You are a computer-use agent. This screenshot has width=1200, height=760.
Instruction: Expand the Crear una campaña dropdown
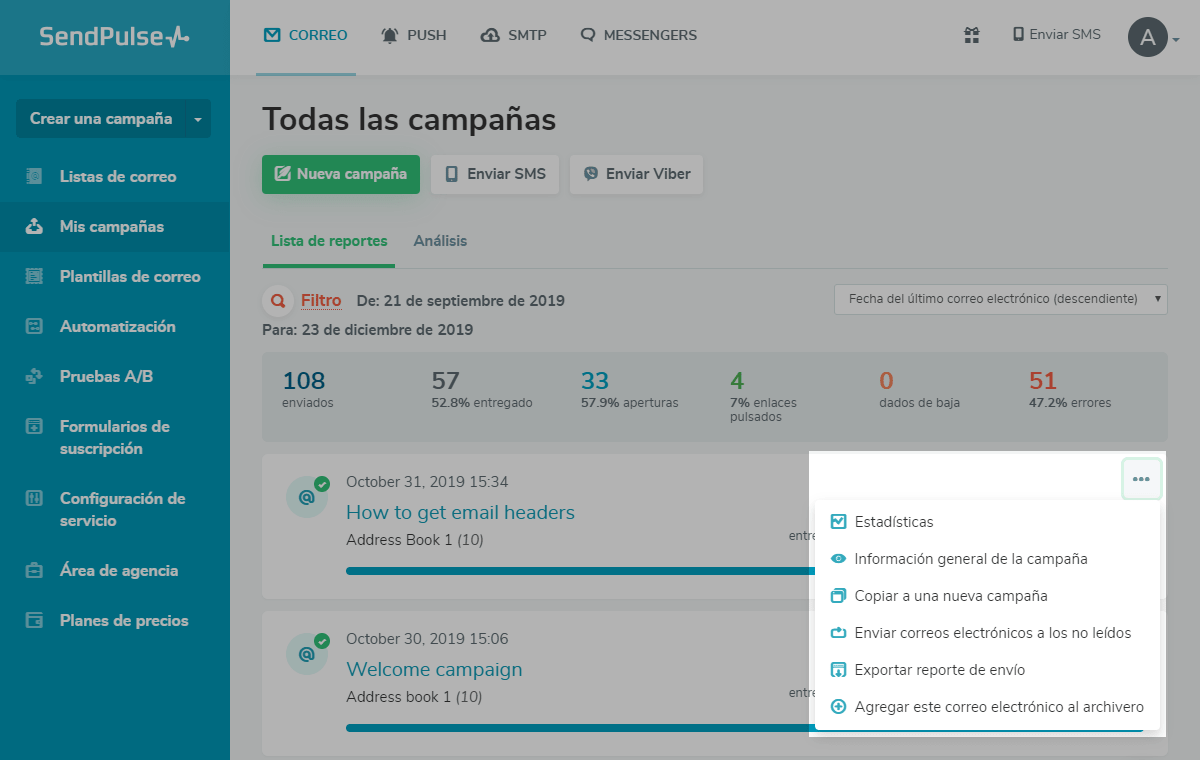pos(197,119)
